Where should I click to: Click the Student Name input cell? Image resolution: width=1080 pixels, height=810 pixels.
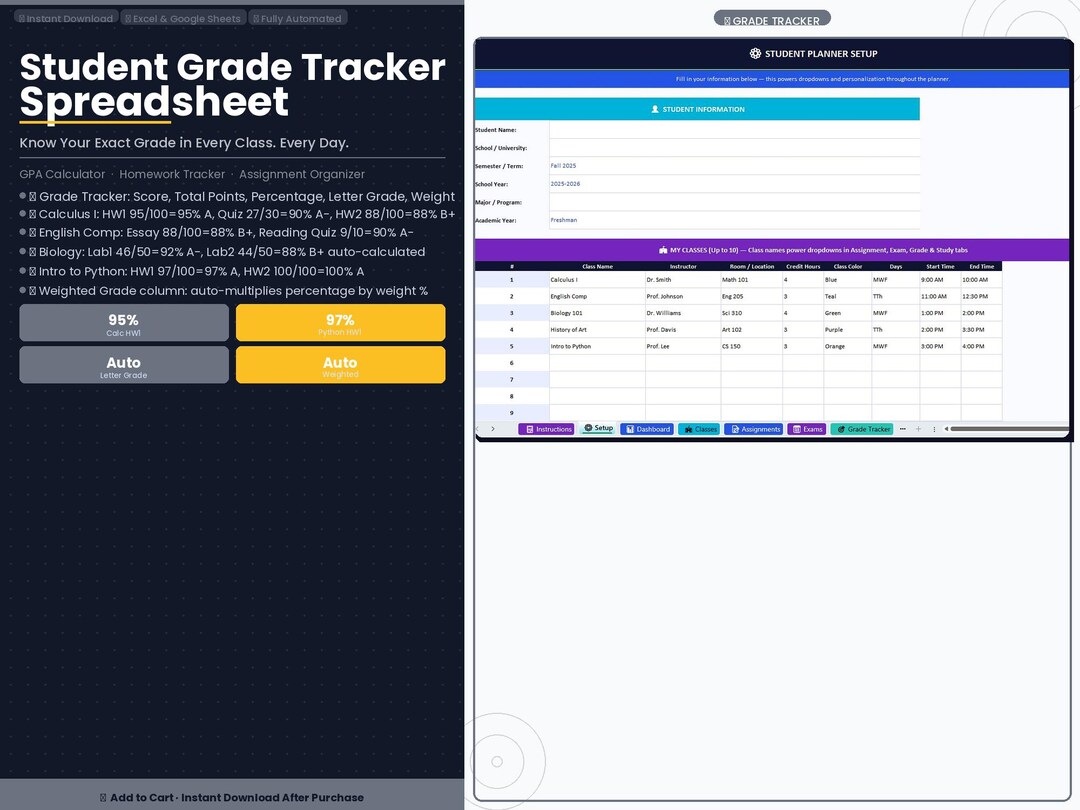[734, 129]
